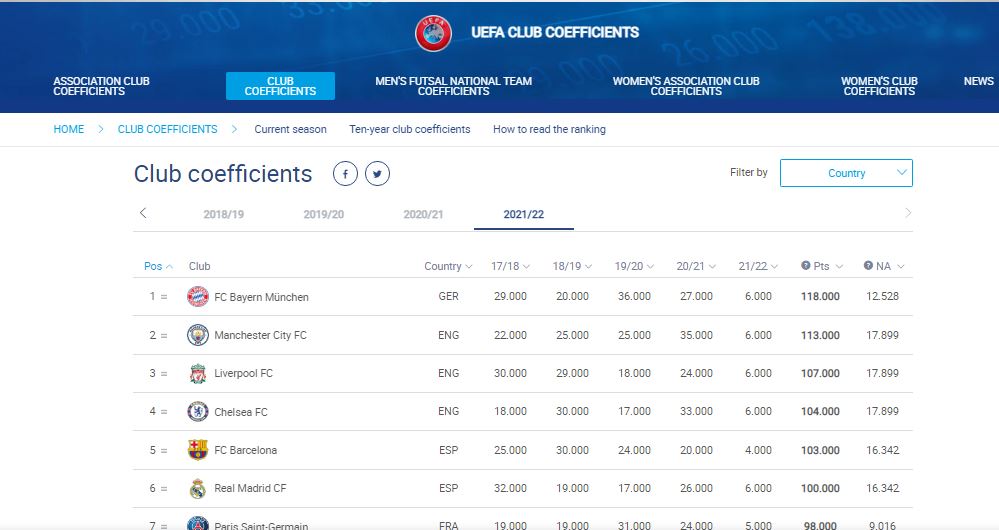Switch to the 2020/21 season tab
The height and width of the screenshot is (530, 999).
(x=423, y=214)
